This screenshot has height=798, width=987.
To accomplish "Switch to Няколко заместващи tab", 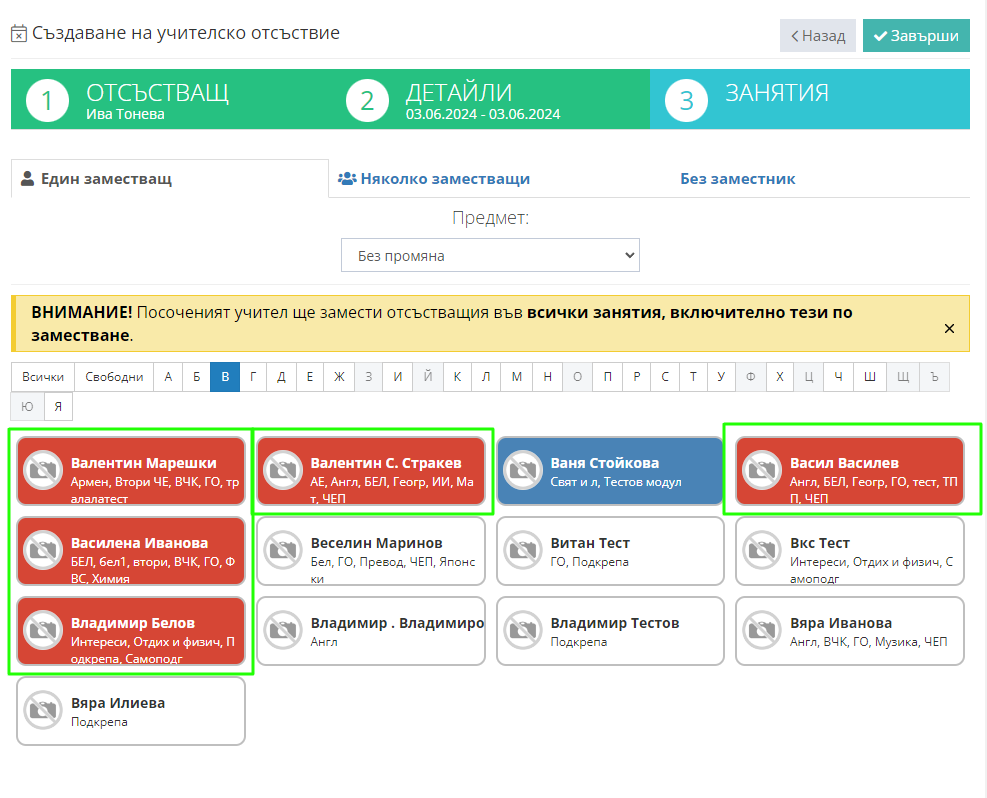I will pos(434,179).
